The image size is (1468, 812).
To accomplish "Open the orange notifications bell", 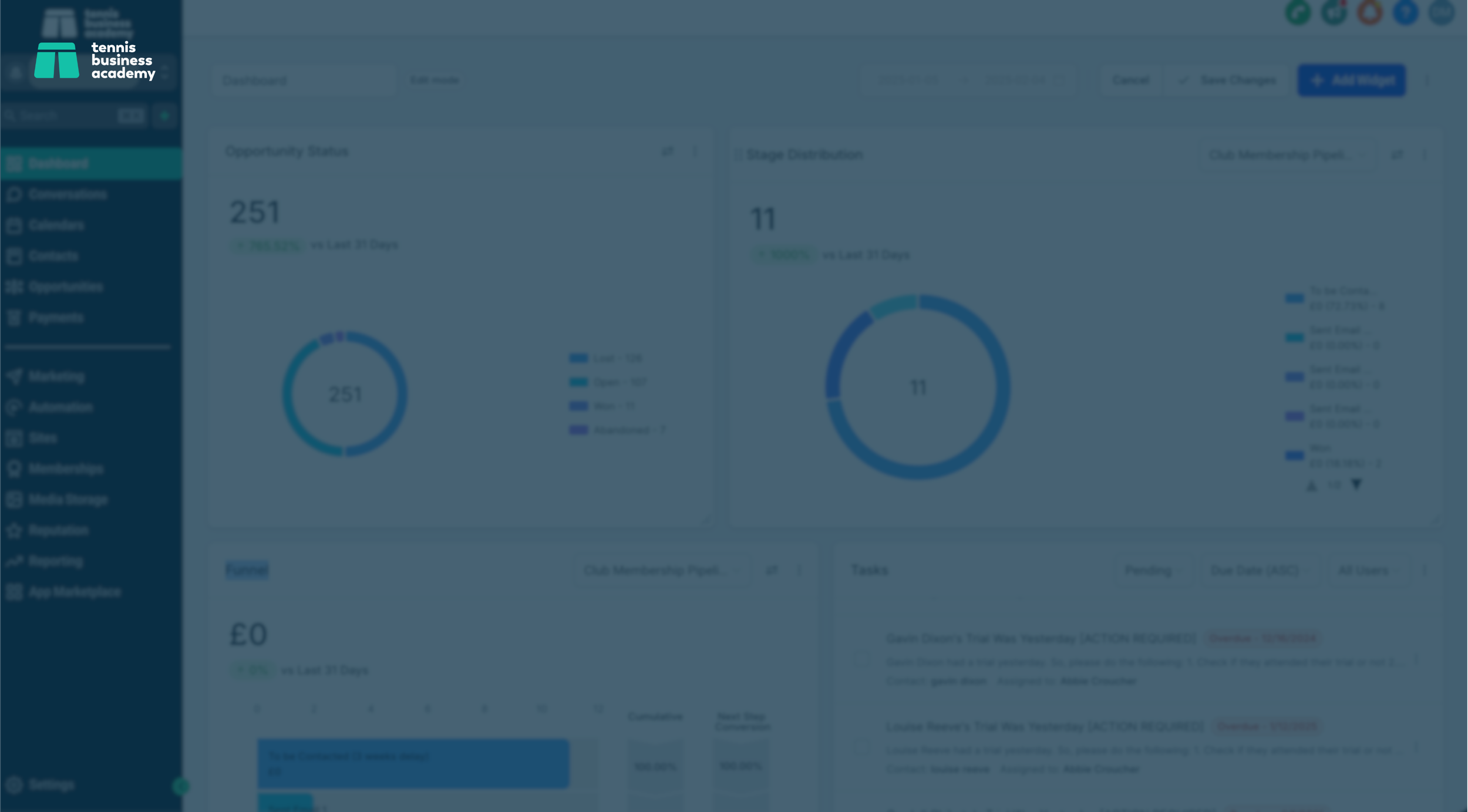I will click(1369, 12).
